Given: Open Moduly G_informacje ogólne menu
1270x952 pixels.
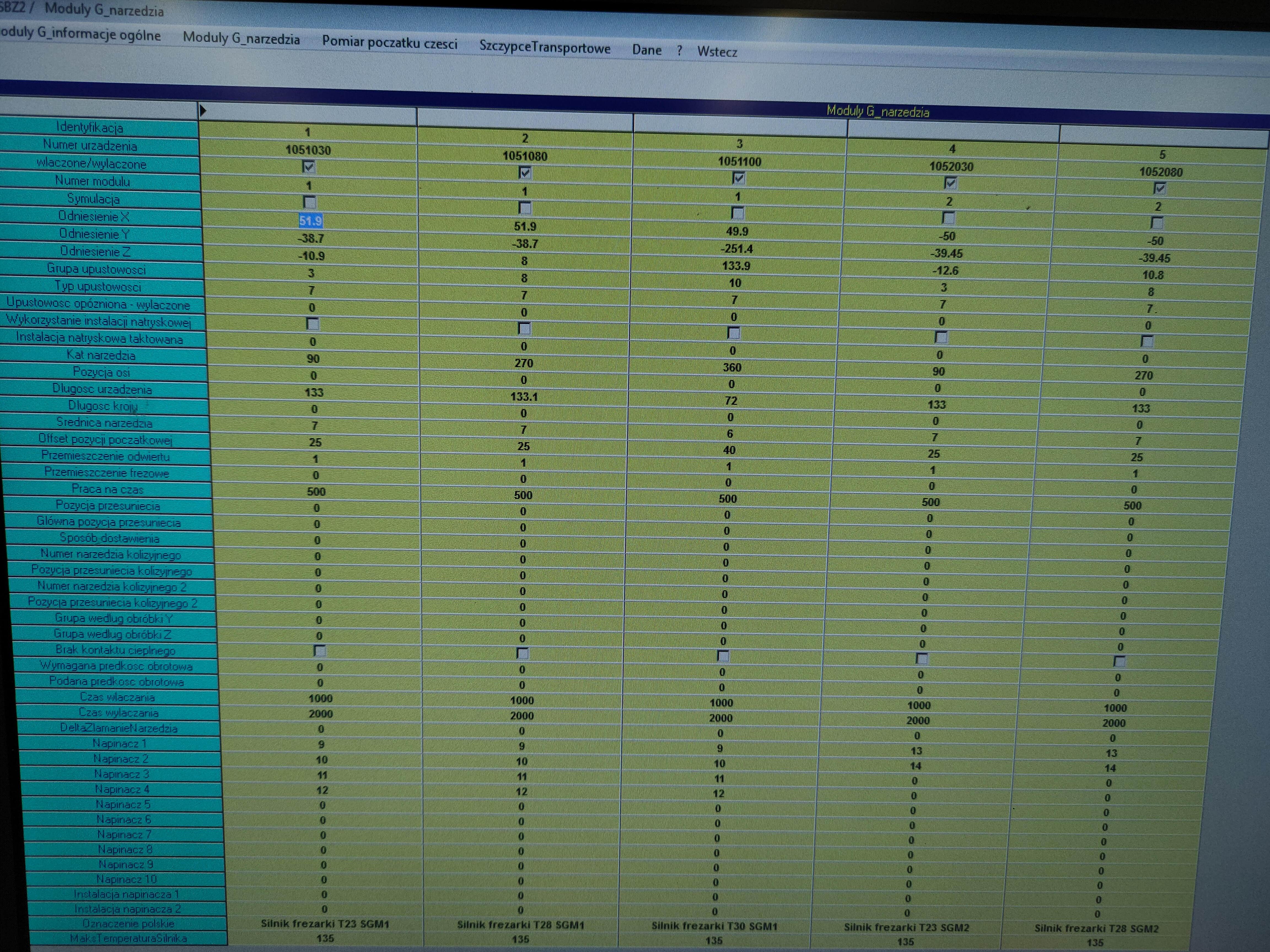Looking at the screenshot, I should click(80, 34).
